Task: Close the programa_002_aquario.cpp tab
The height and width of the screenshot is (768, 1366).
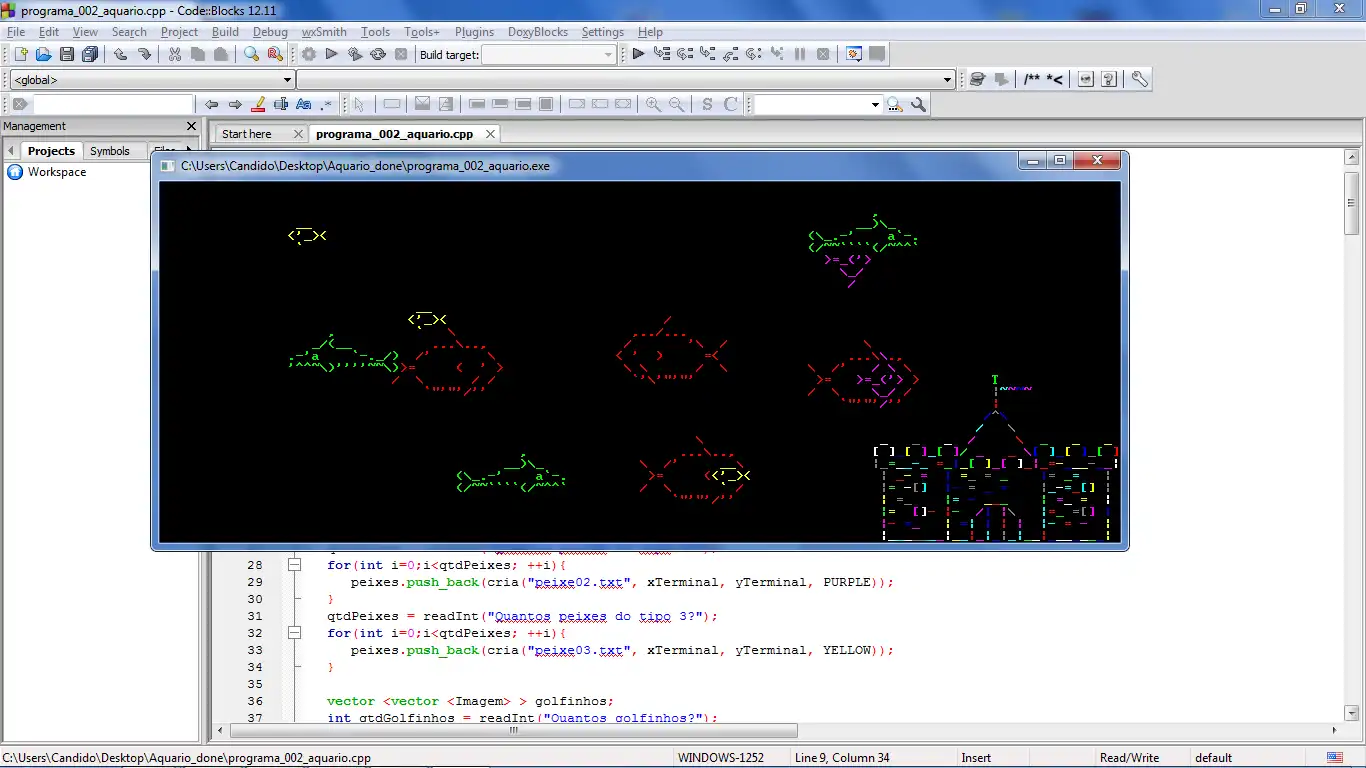Action: 490,134
